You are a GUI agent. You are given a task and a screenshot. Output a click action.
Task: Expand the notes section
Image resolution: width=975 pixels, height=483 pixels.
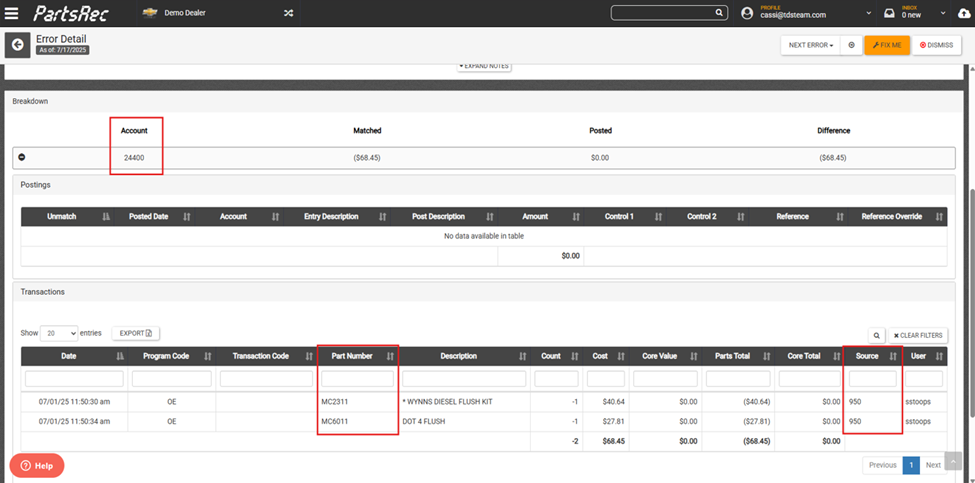pos(484,66)
